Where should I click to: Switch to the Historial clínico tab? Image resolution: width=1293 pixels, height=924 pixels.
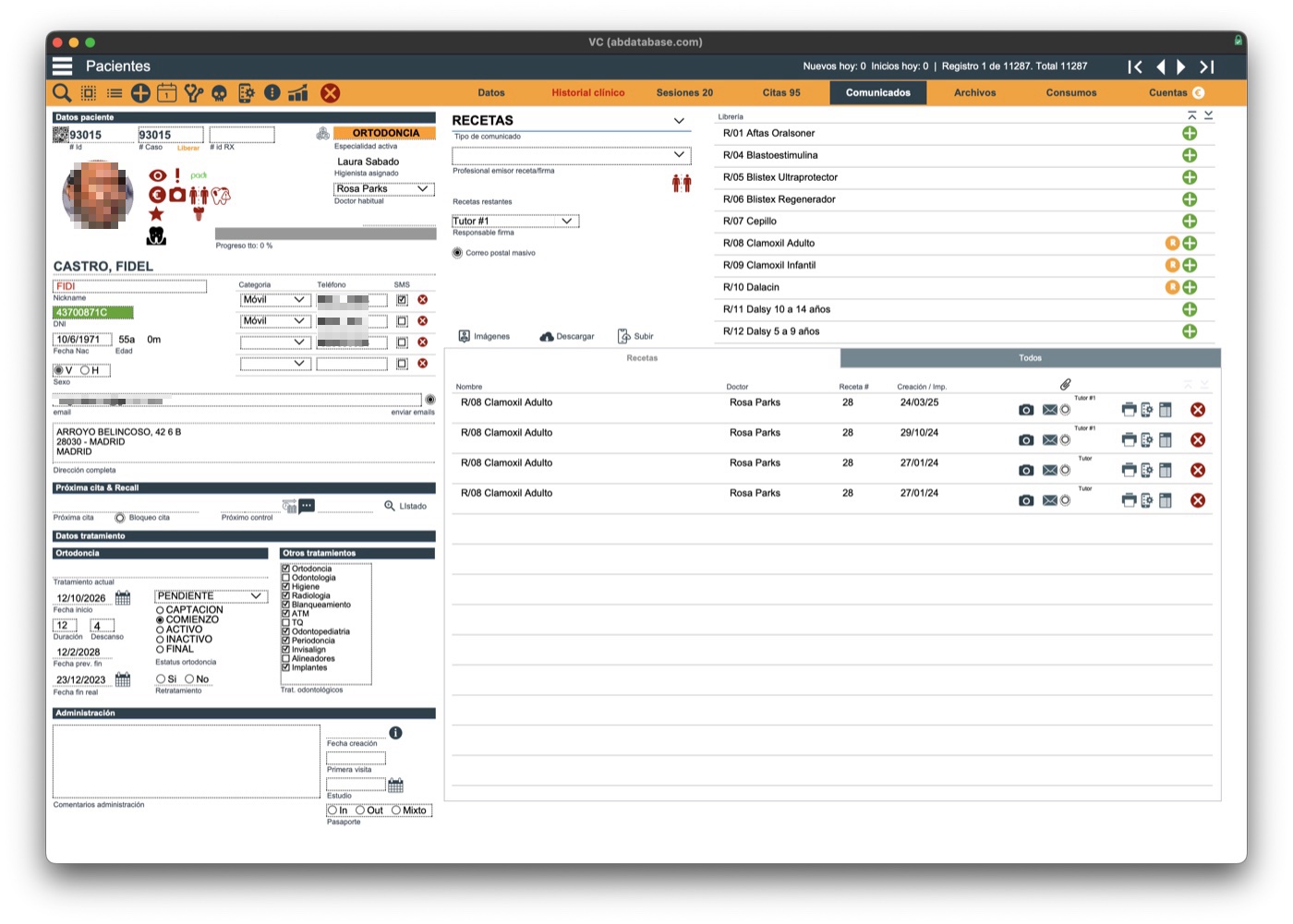click(x=588, y=92)
